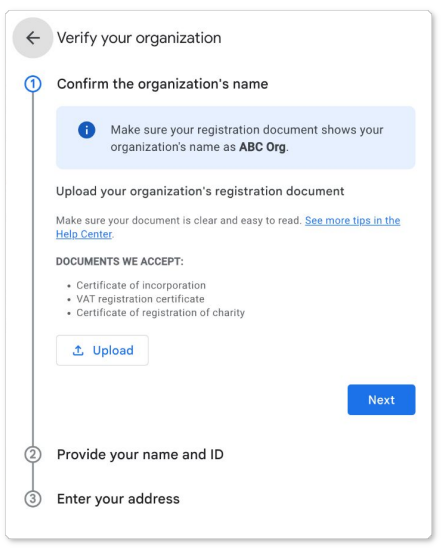Viewport: 442px width, 555px height.
Task: Click the 'Certificate of incorporation' list item
Action: pyautogui.click(x=141, y=285)
